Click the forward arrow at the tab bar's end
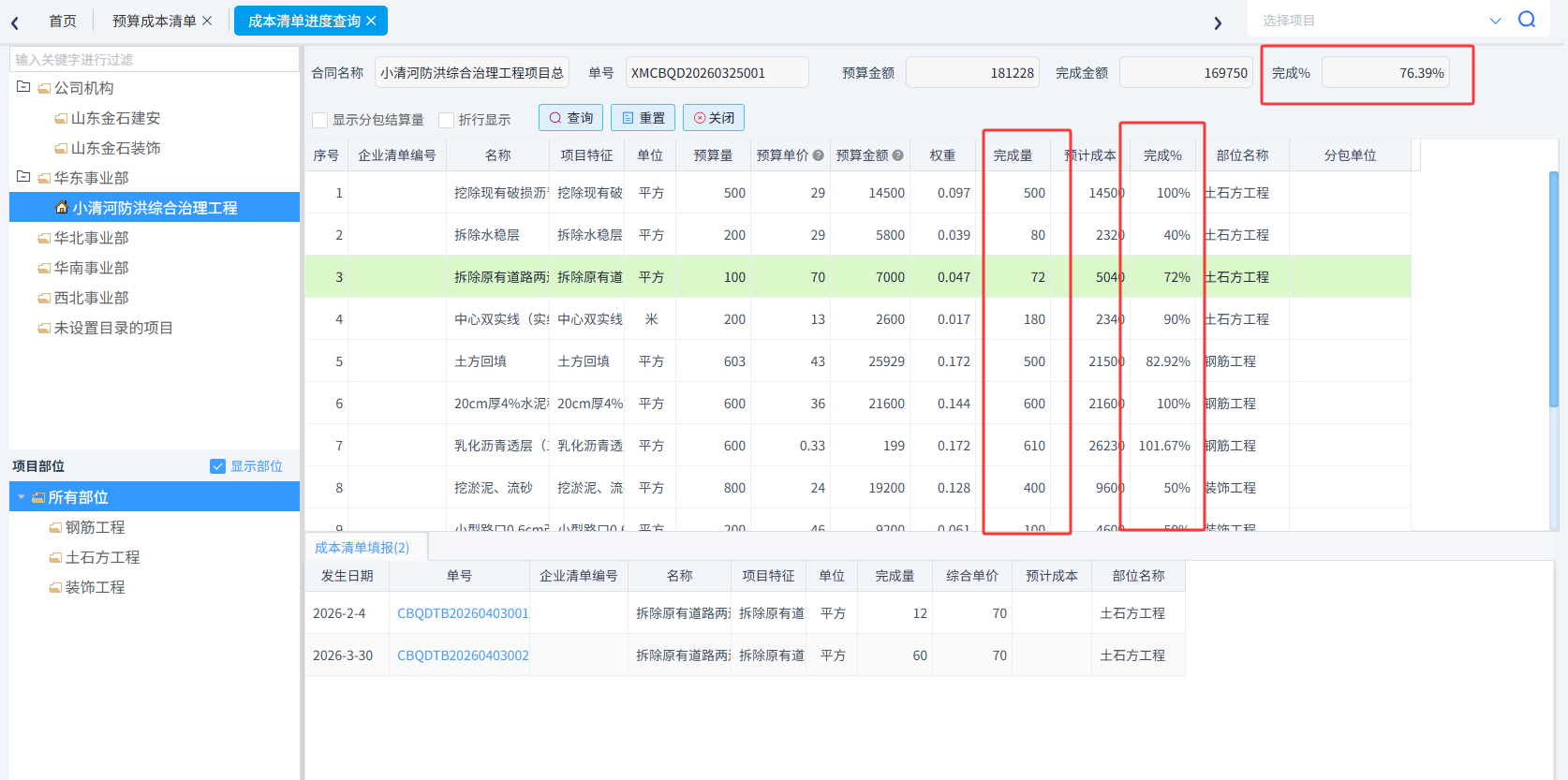 [1218, 22]
